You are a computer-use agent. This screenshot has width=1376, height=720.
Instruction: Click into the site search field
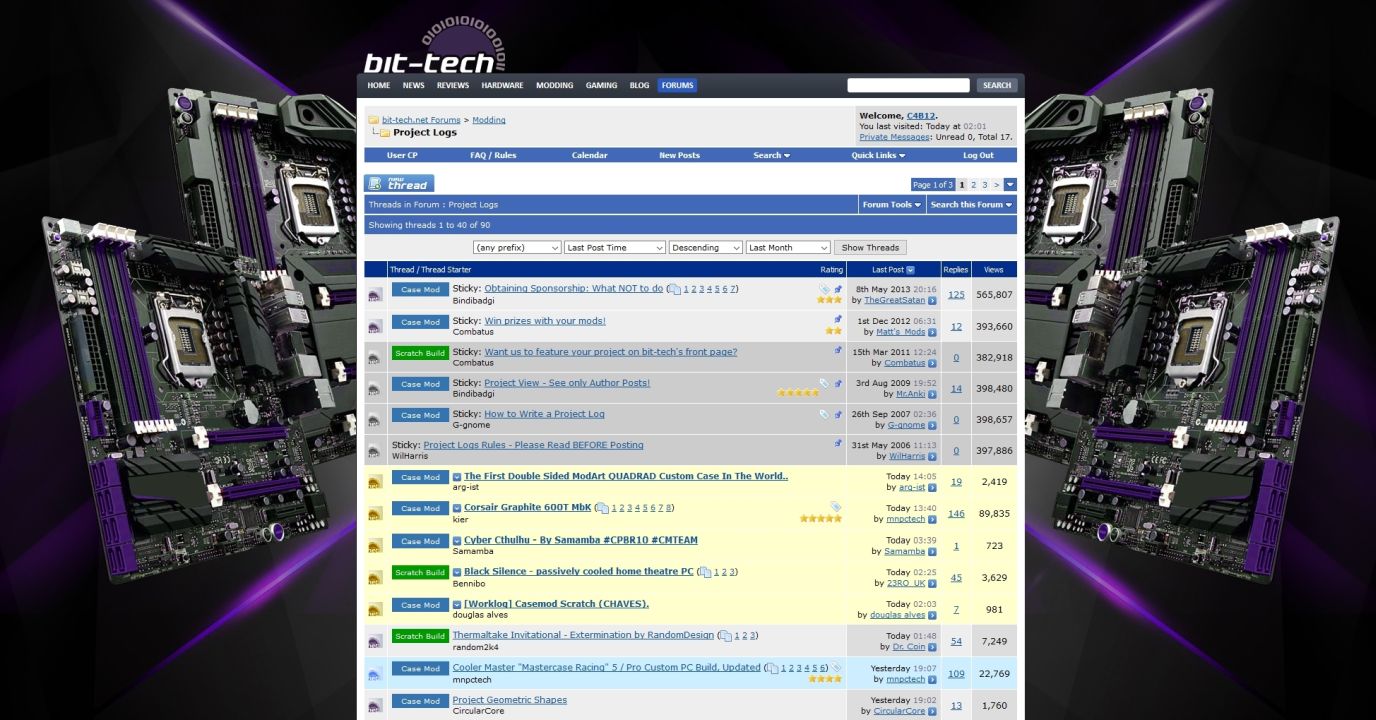tap(908, 86)
